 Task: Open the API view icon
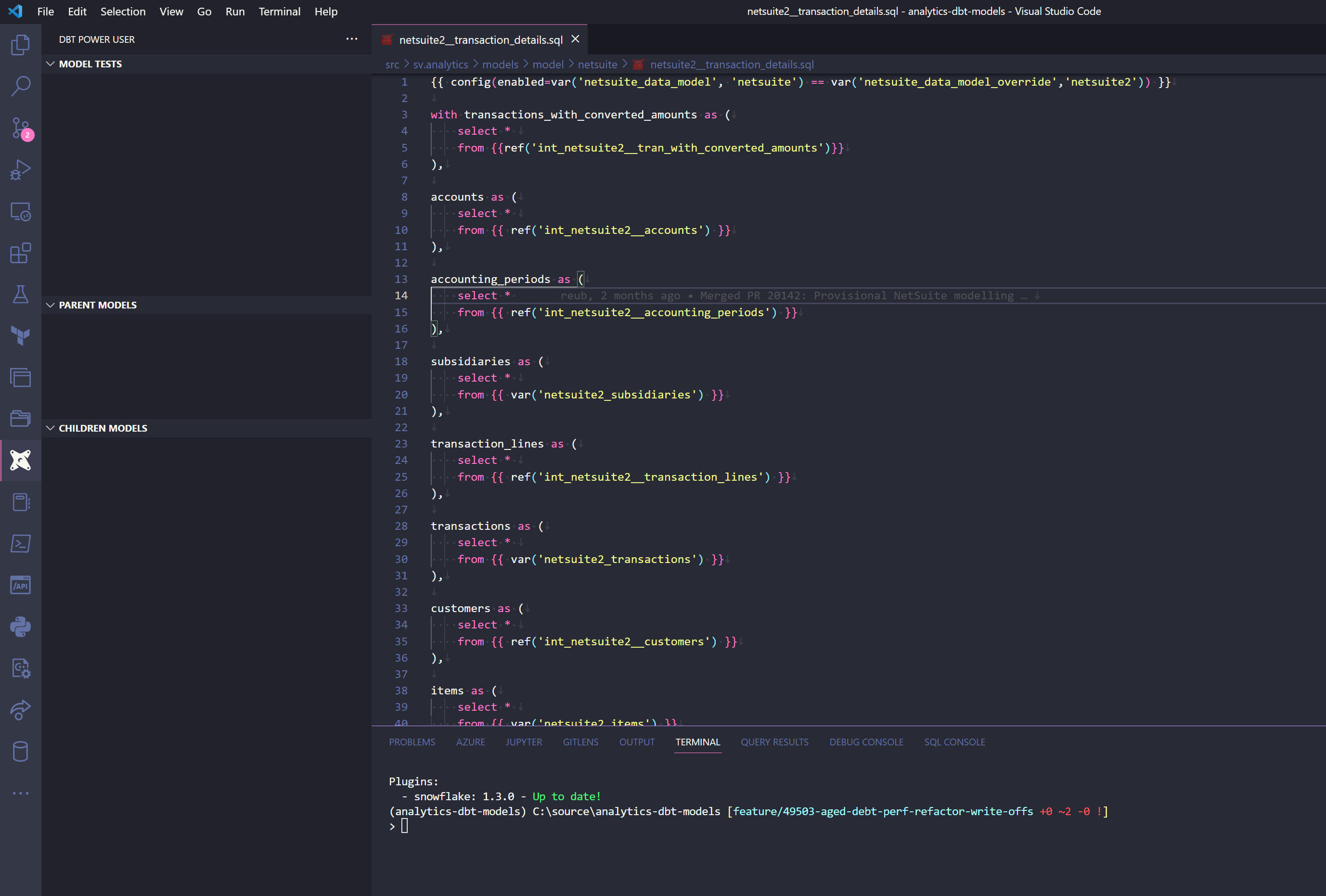pos(21,585)
